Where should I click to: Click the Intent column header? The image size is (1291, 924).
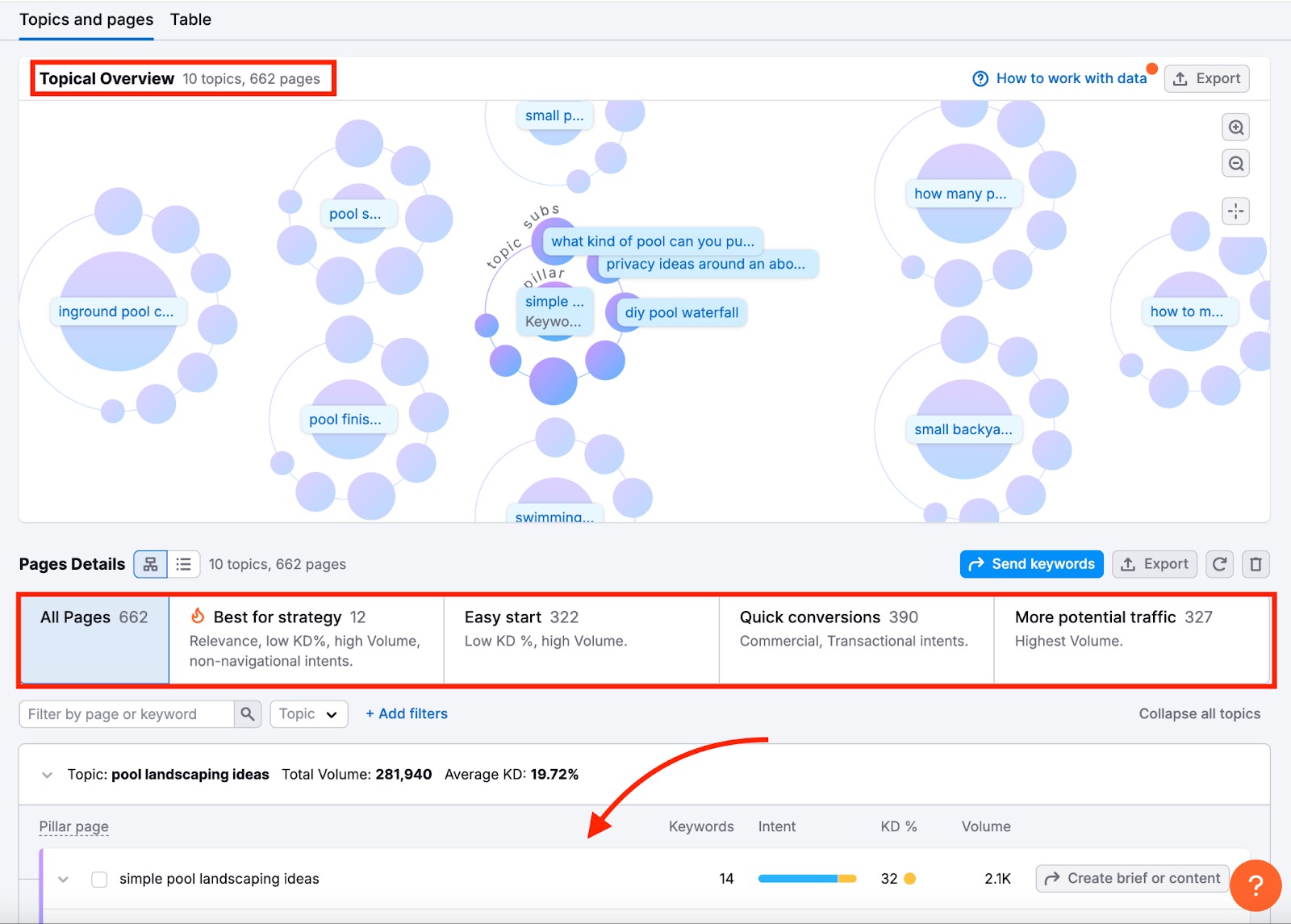tap(777, 826)
